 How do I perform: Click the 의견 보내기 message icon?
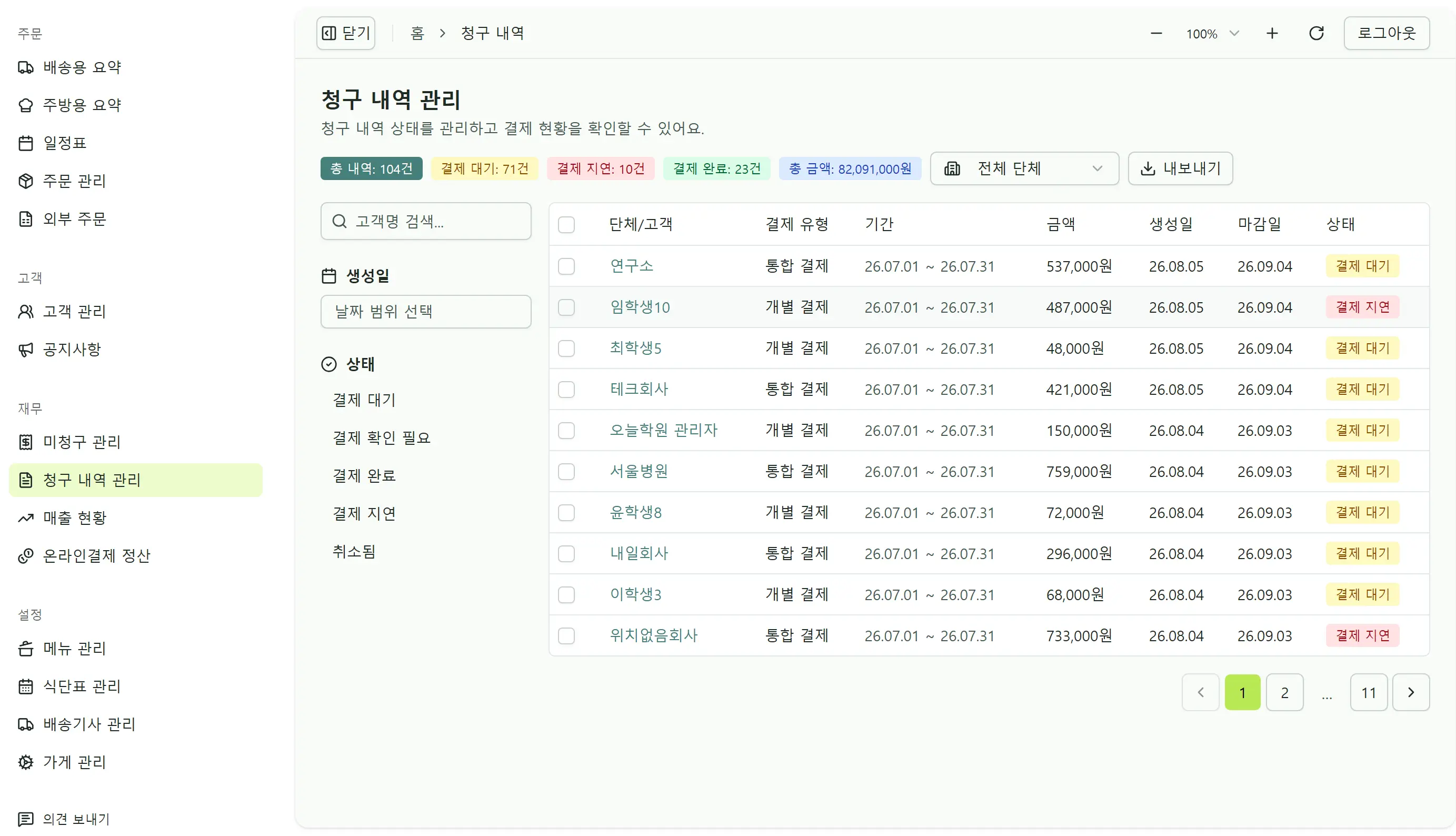pyautogui.click(x=25, y=819)
